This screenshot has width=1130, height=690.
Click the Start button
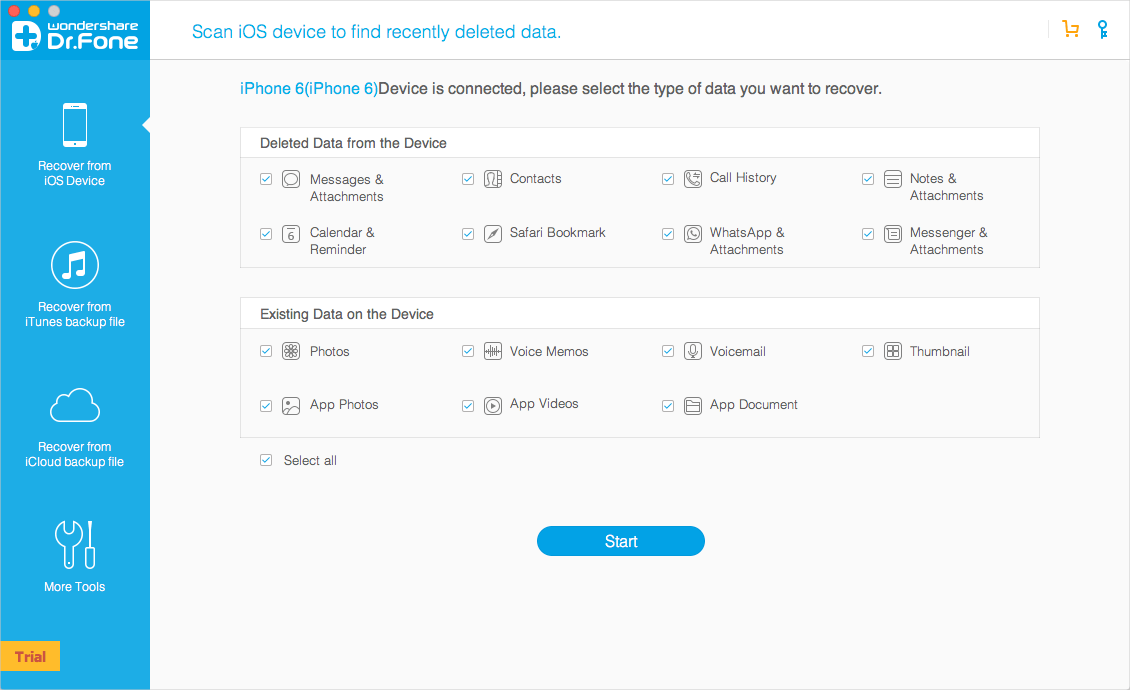[620, 541]
